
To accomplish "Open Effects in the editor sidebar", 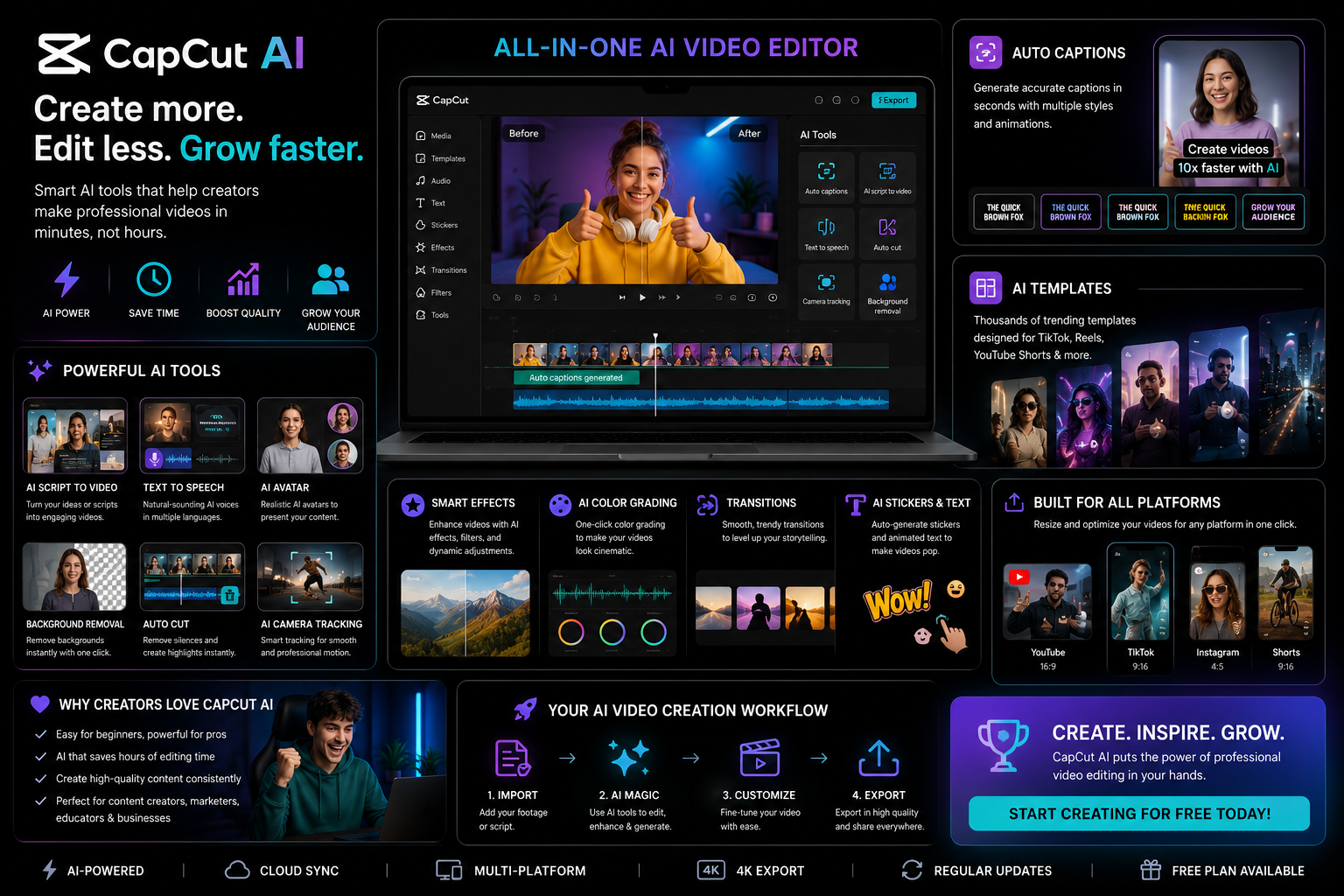I will click(x=435, y=248).
